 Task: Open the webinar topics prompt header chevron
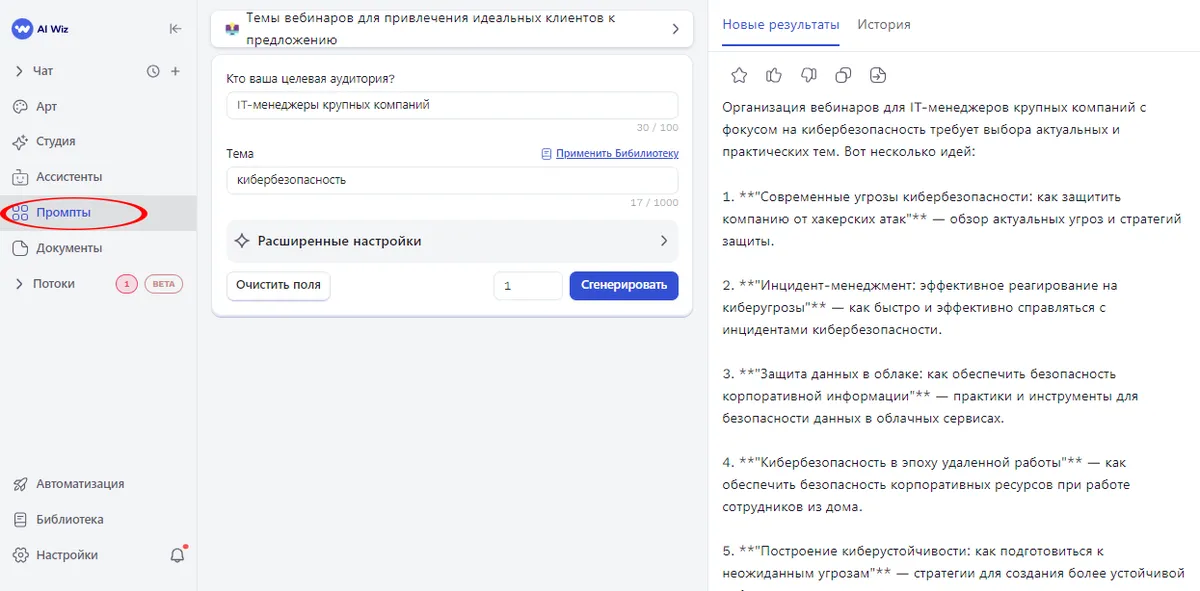click(675, 29)
